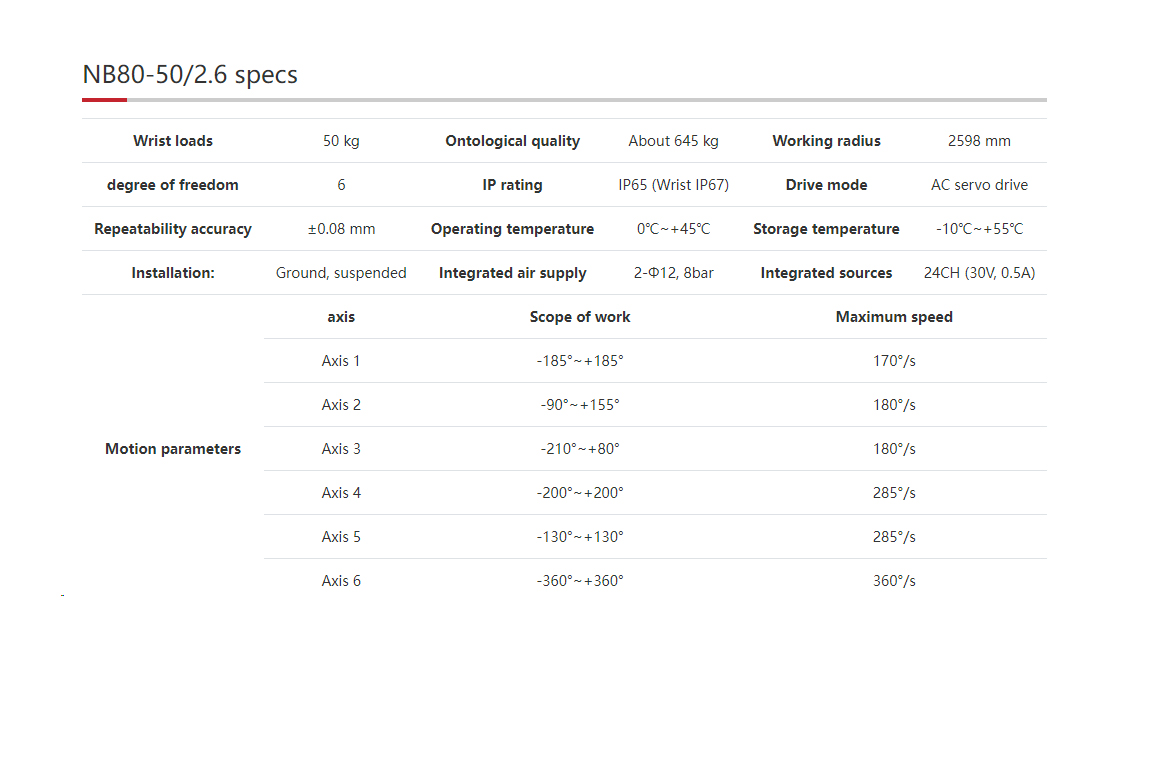Select the Axis 4 row label
This screenshot has height=768, width=1151.
point(341,493)
